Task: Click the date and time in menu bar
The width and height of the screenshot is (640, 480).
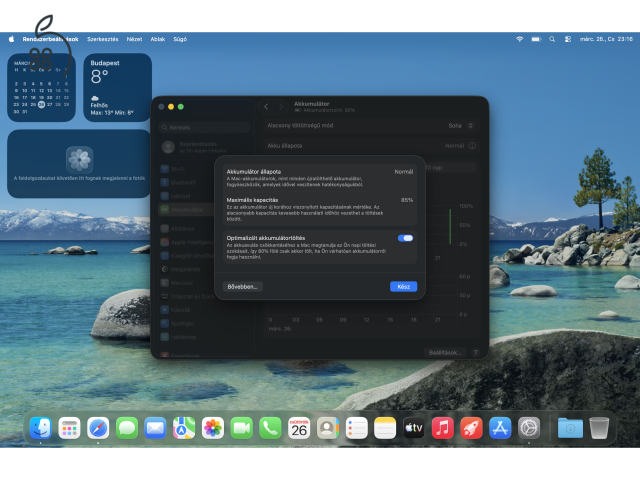Action: coord(606,39)
